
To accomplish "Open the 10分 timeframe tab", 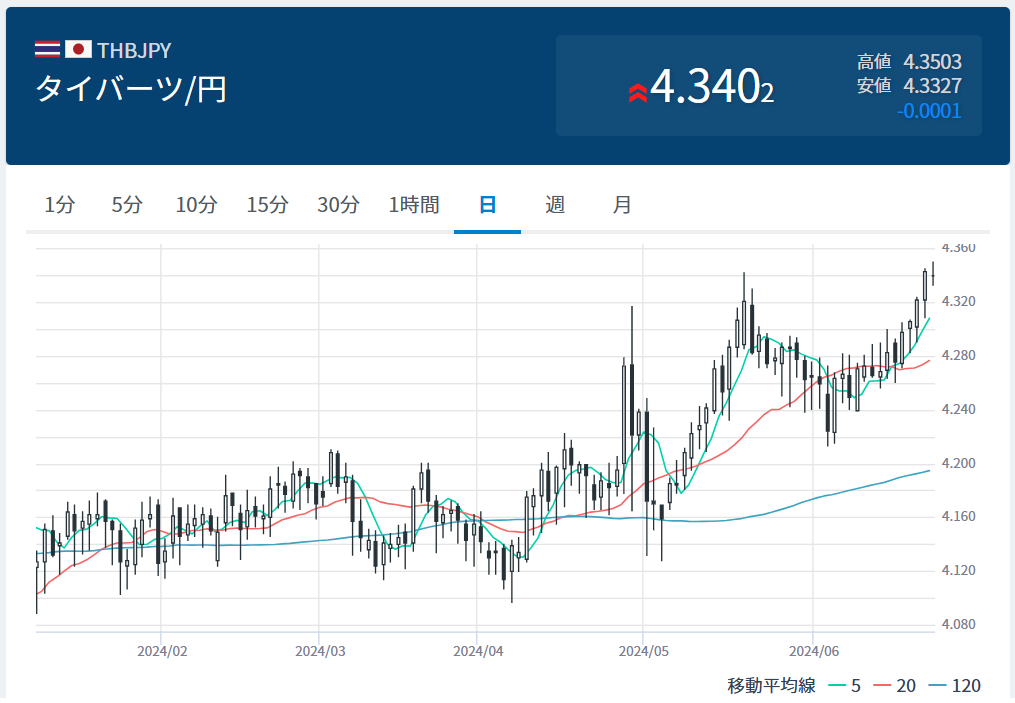I will 196,205.
